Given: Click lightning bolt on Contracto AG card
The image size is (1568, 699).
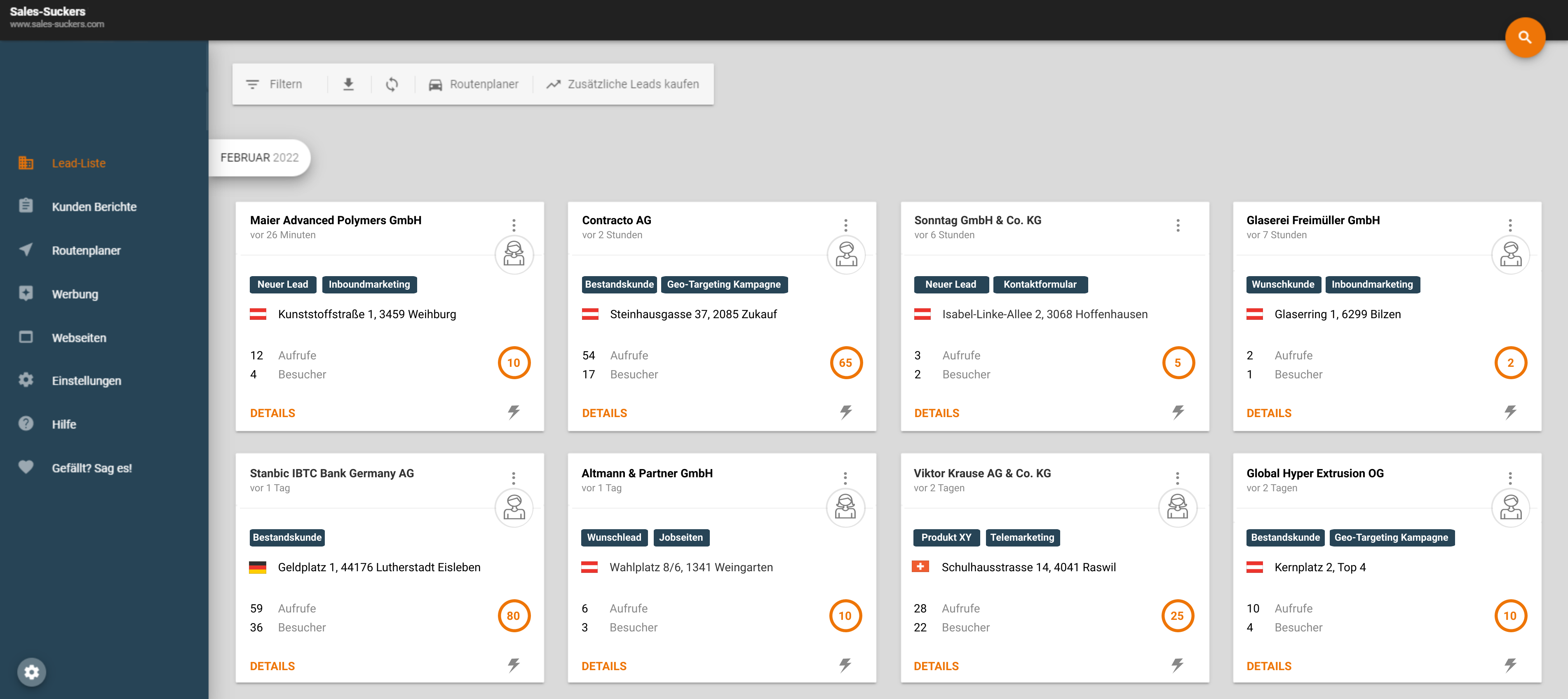Looking at the screenshot, I should coord(846,413).
